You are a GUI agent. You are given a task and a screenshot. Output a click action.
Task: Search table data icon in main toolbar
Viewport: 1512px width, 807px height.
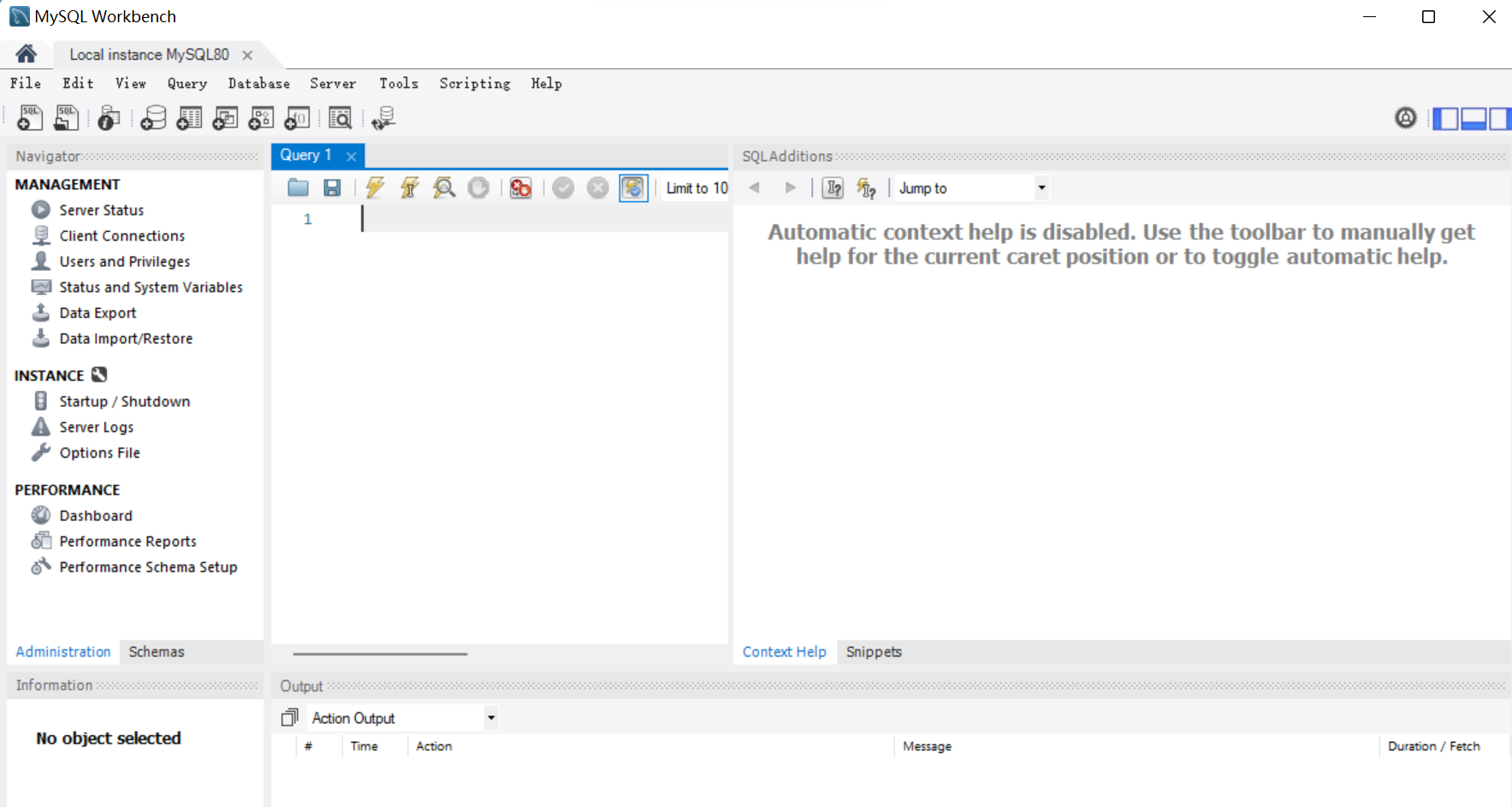tap(341, 117)
